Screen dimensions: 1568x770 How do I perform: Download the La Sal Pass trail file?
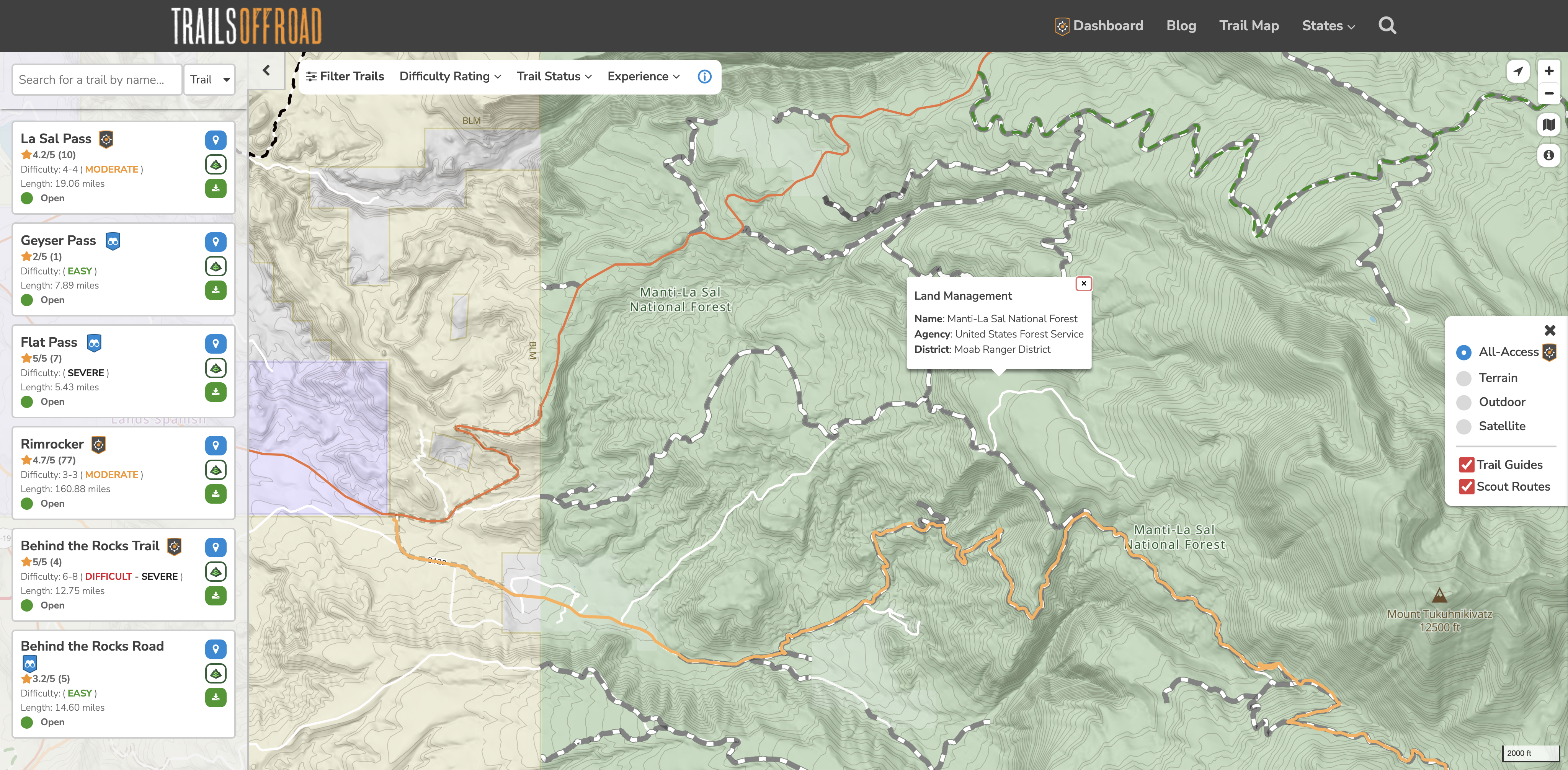[216, 189]
